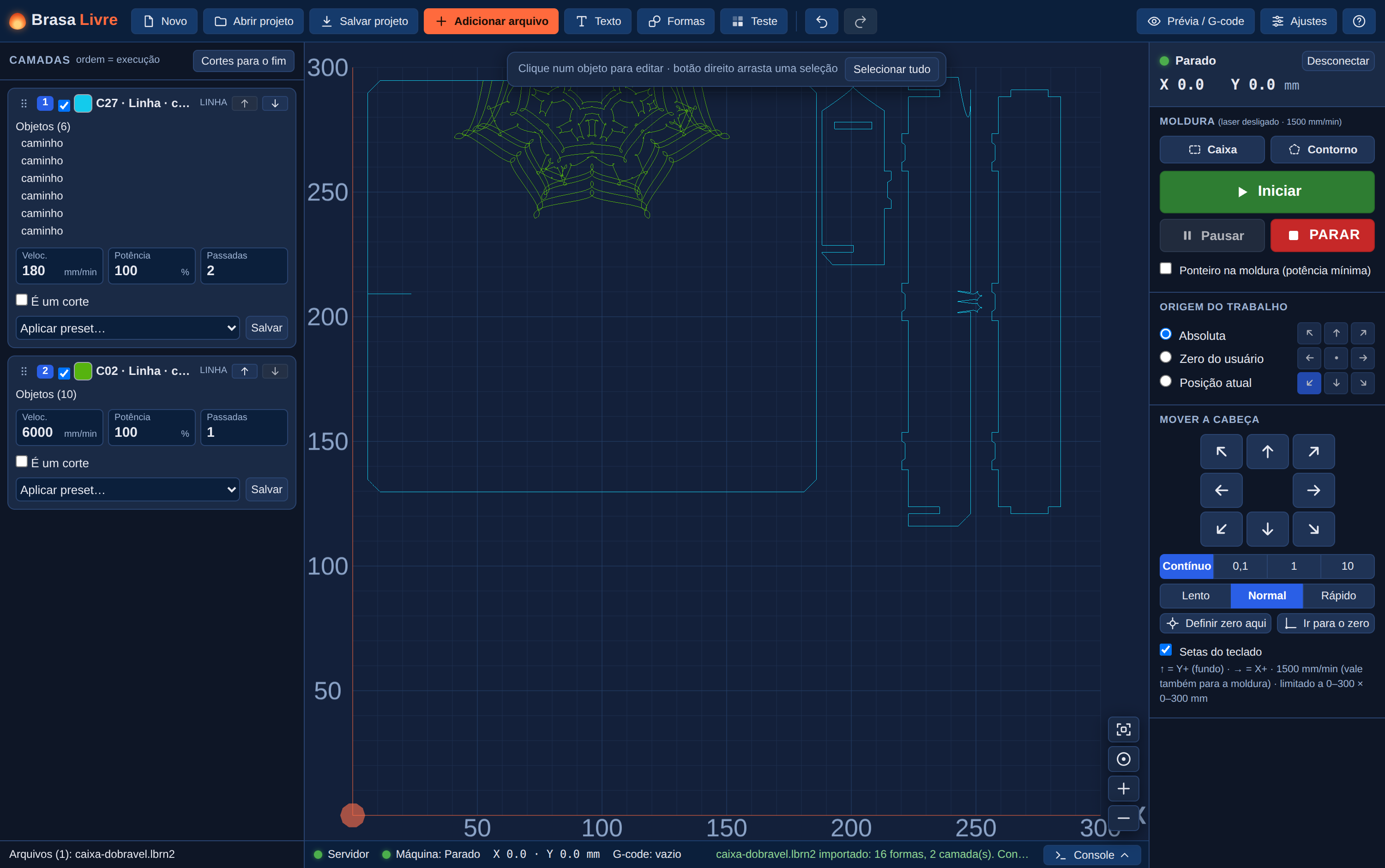This screenshot has height=868, width=1385.
Task: Uncheck visibility checkbox for layer C27
Action: point(64,105)
